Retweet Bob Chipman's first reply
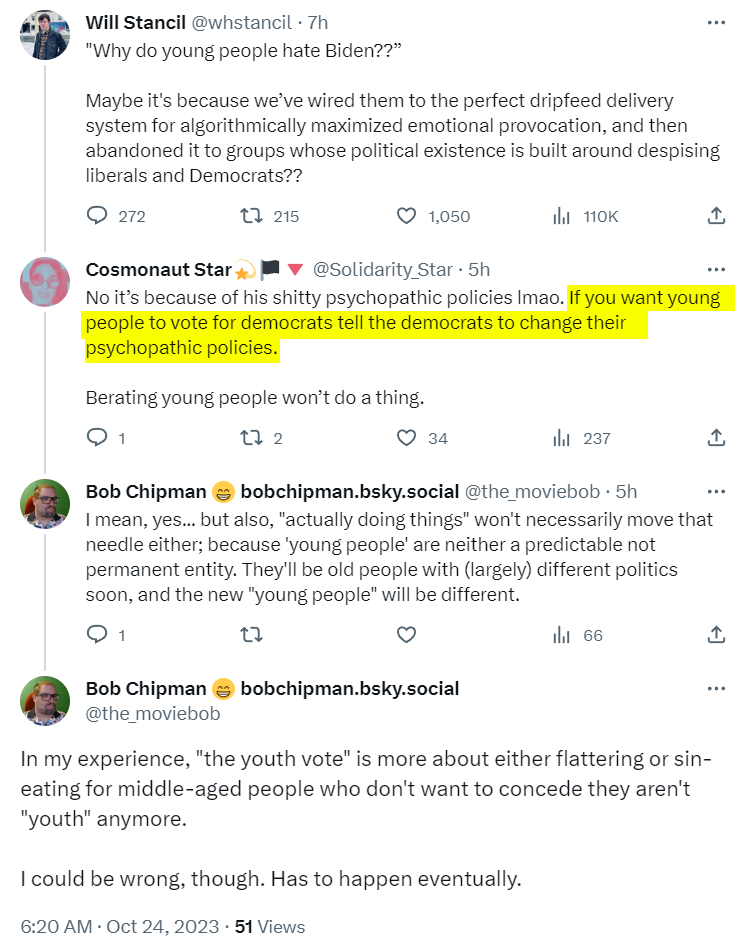 click(253, 634)
